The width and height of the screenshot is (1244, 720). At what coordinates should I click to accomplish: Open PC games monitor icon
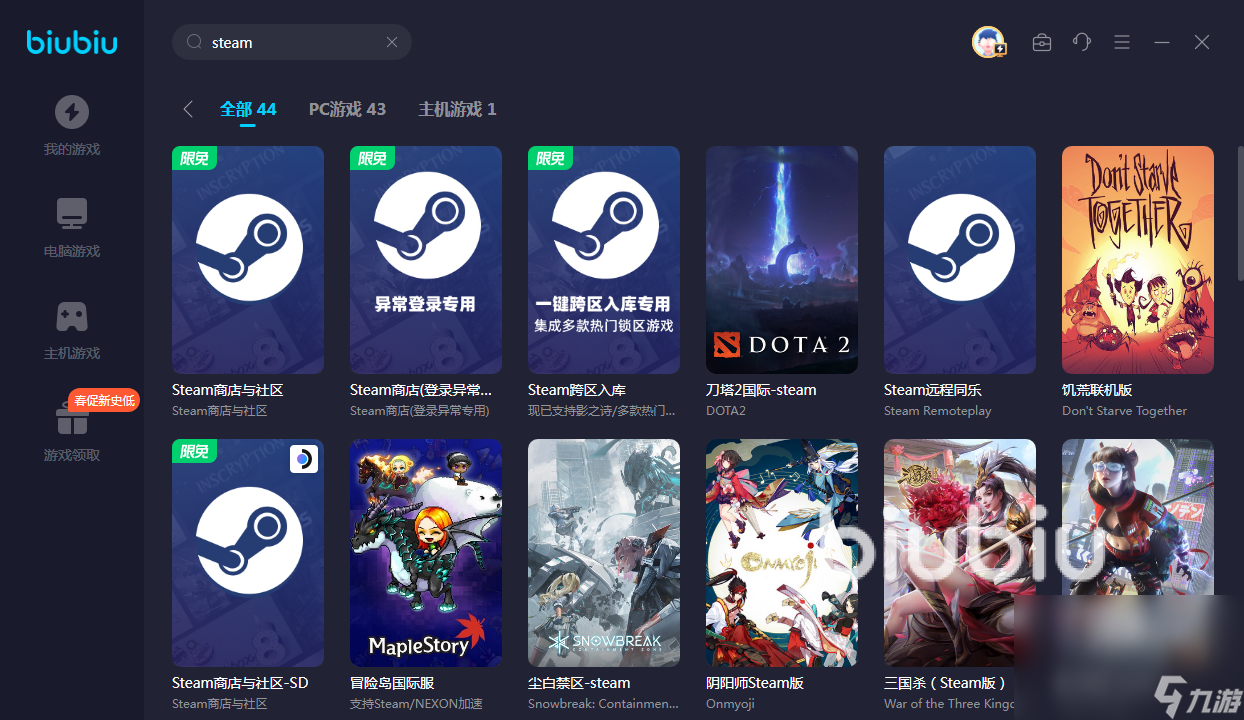coord(72,213)
